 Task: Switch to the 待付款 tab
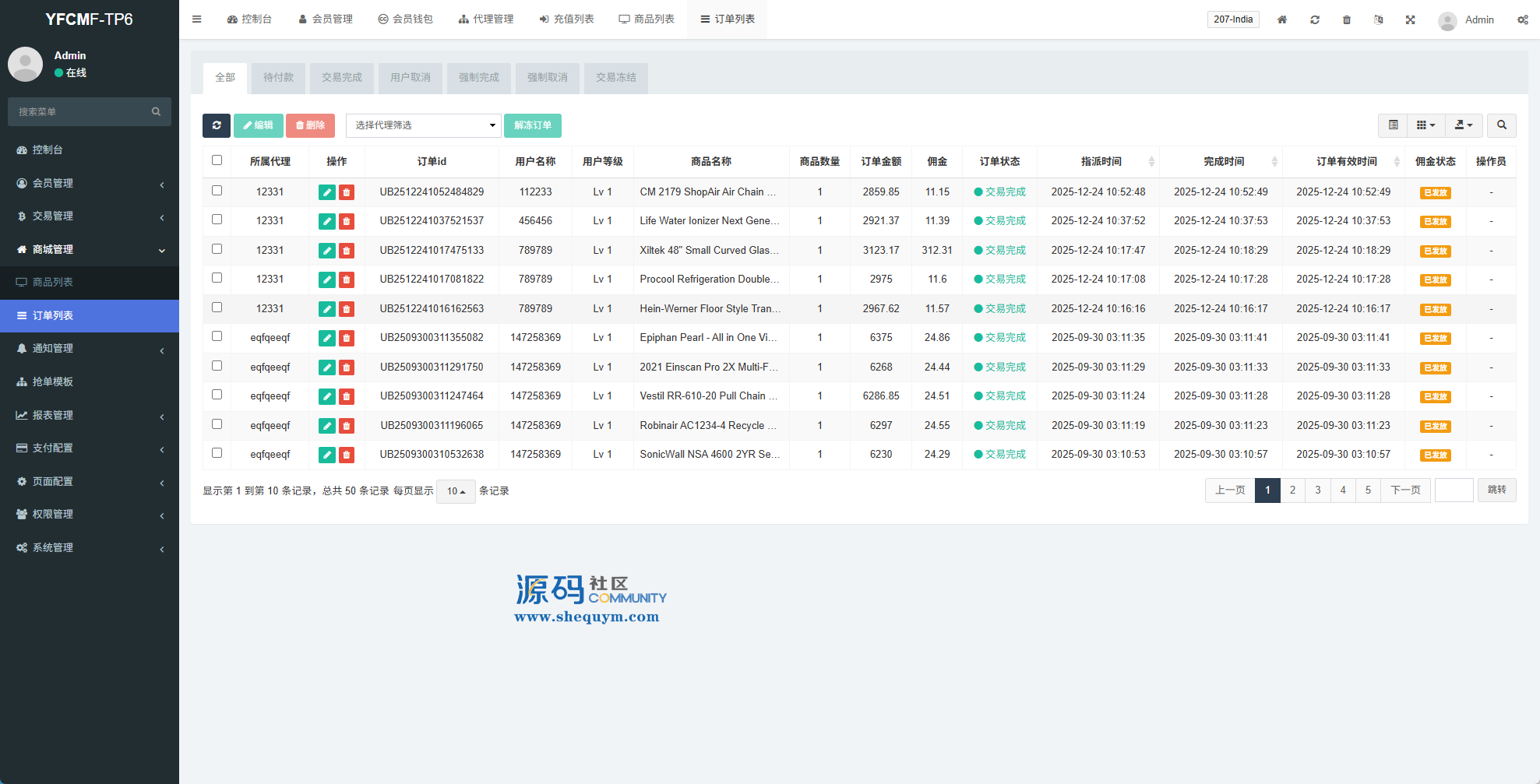[278, 78]
